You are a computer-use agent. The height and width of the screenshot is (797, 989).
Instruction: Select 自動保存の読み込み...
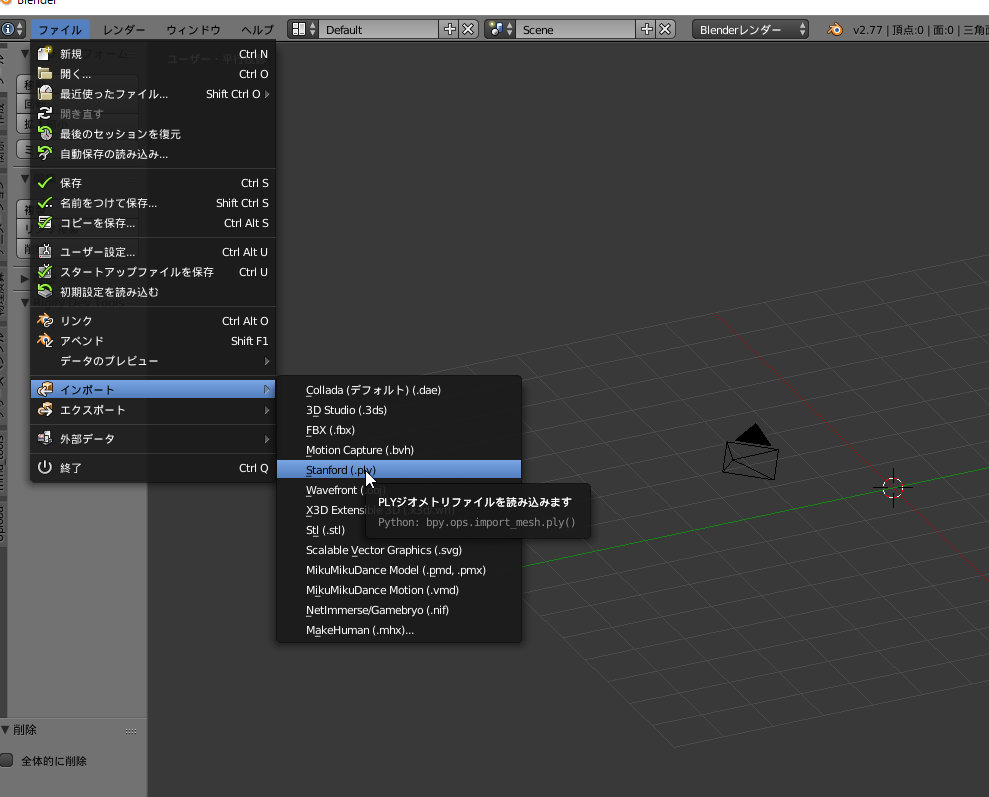pyautogui.click(x=153, y=154)
